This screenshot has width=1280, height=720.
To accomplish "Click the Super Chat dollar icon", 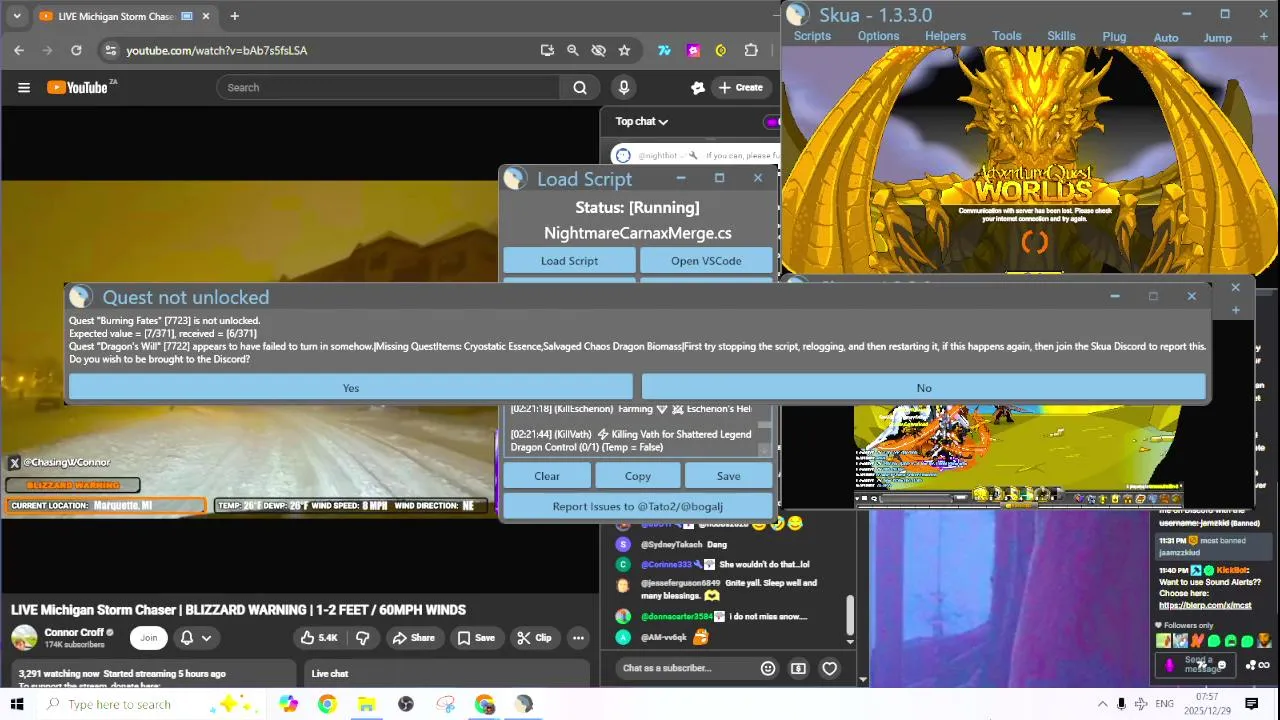I will click(798, 668).
